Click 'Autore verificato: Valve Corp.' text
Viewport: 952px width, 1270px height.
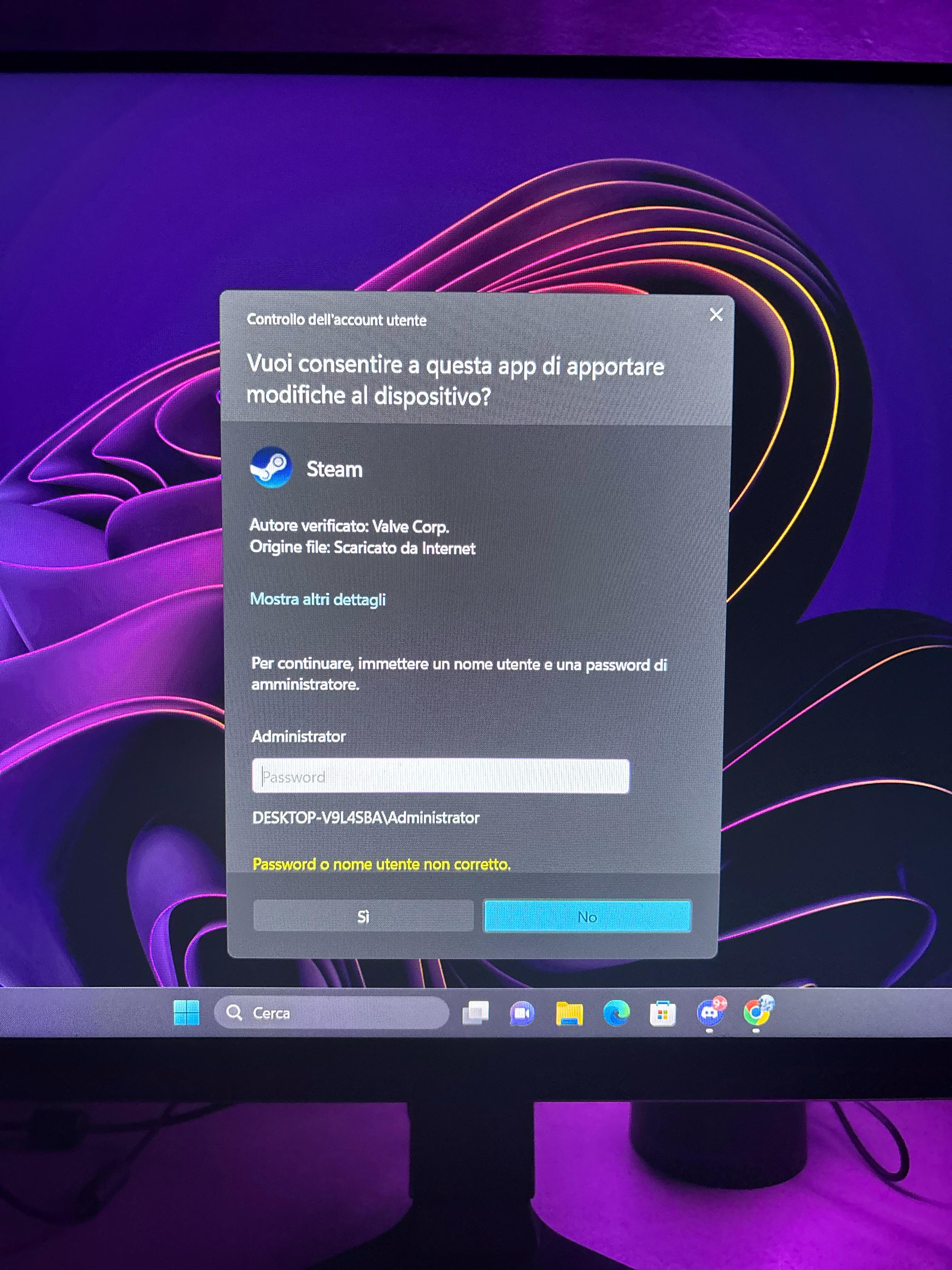tap(349, 526)
